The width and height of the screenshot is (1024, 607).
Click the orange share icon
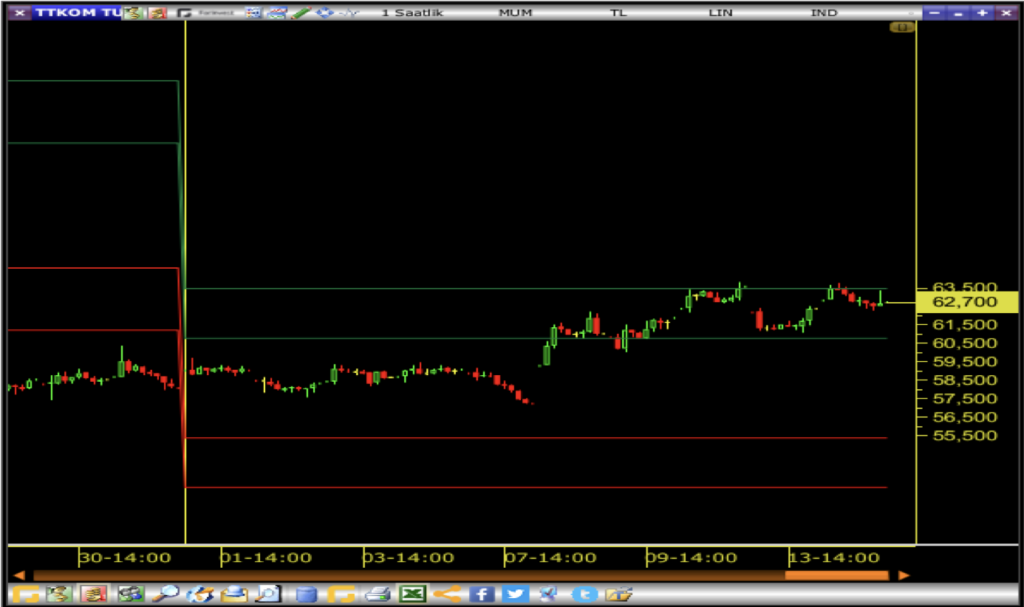click(446, 594)
